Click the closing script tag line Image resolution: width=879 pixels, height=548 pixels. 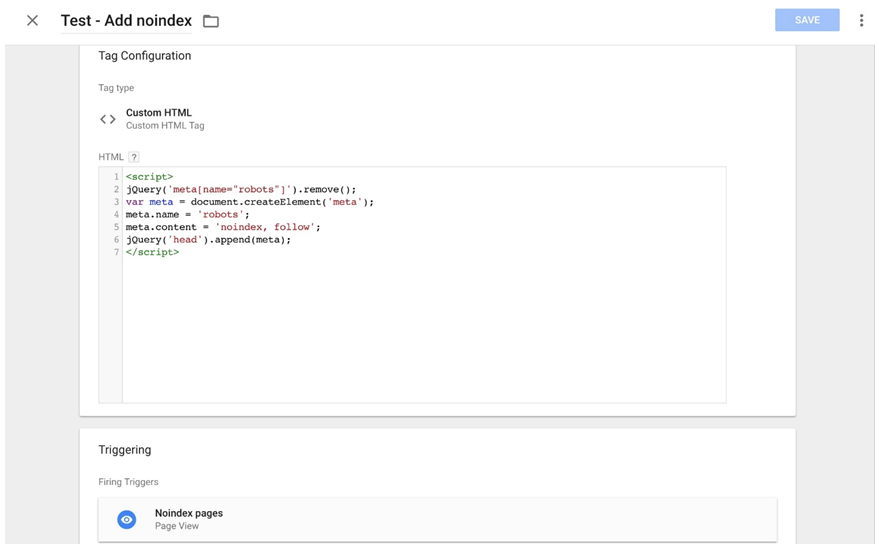point(152,252)
